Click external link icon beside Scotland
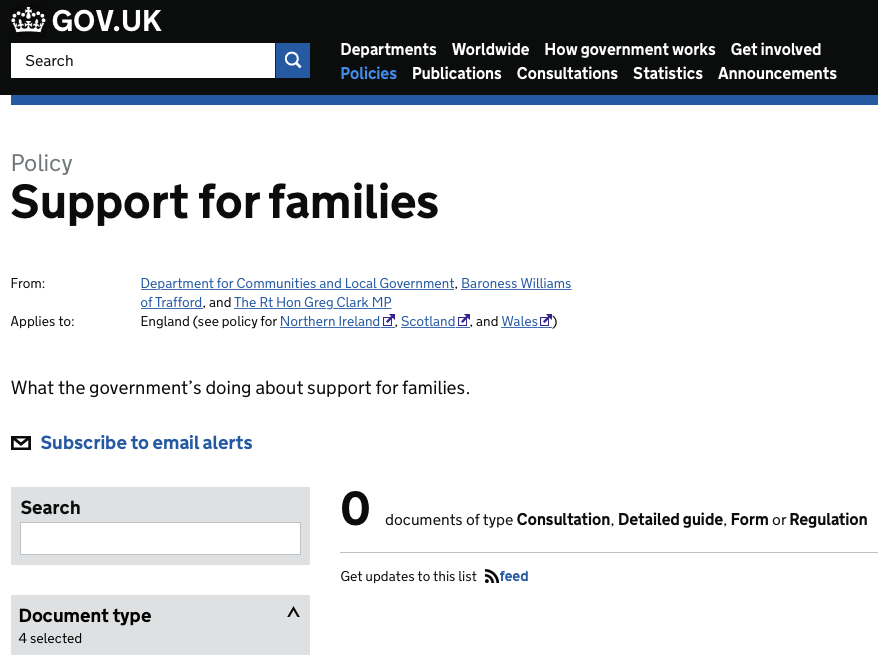 point(463,321)
